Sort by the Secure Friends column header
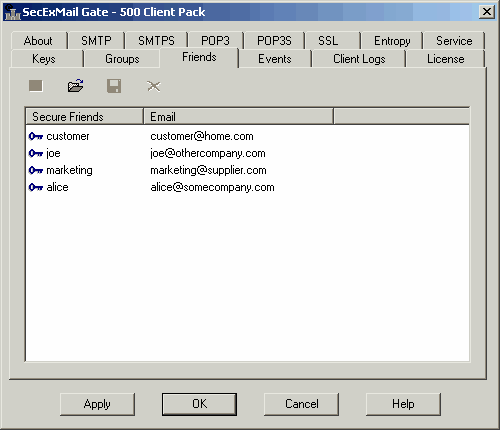Screen dimensions: 500x430 (84, 116)
